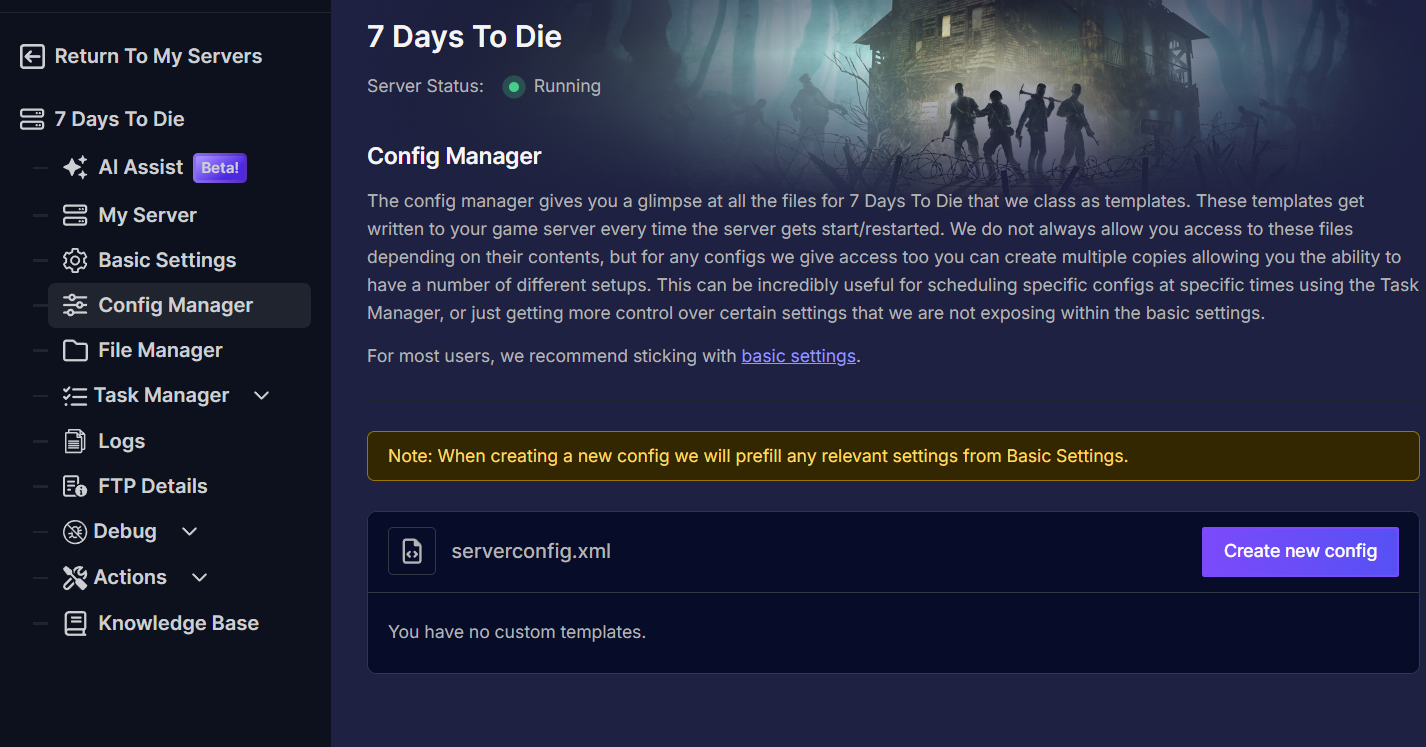Viewport: 1426px width, 747px height.
Task: Click the File Manager folder icon
Action: click(75, 350)
